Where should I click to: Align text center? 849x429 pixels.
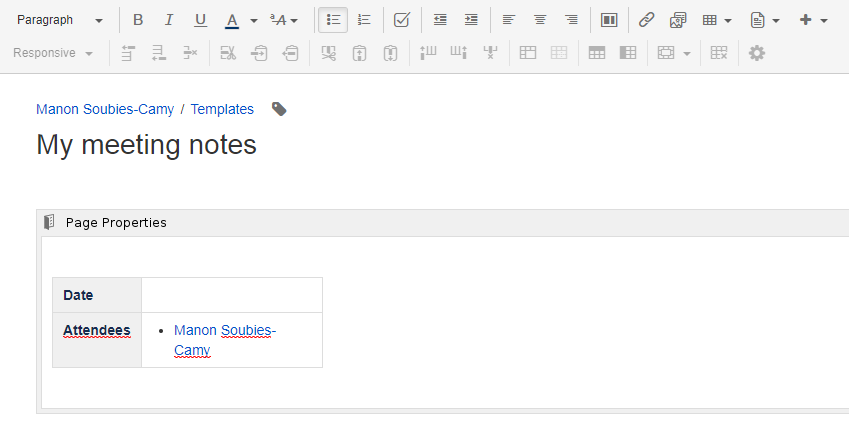(x=540, y=20)
